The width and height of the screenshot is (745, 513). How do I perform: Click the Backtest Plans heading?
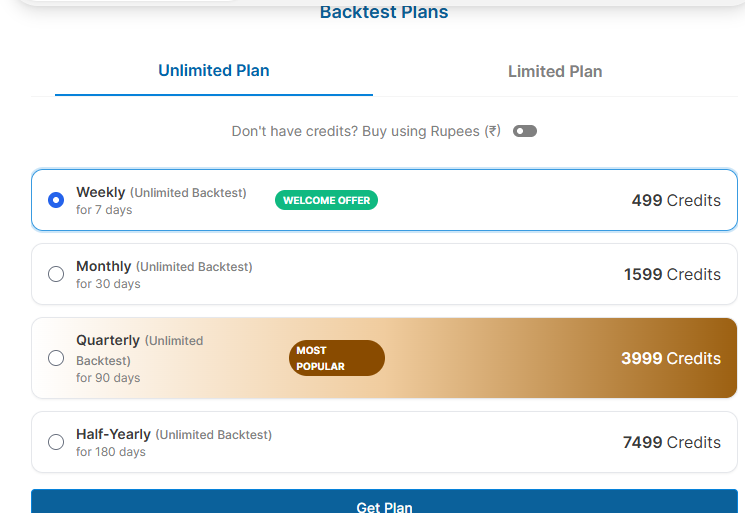(x=384, y=13)
